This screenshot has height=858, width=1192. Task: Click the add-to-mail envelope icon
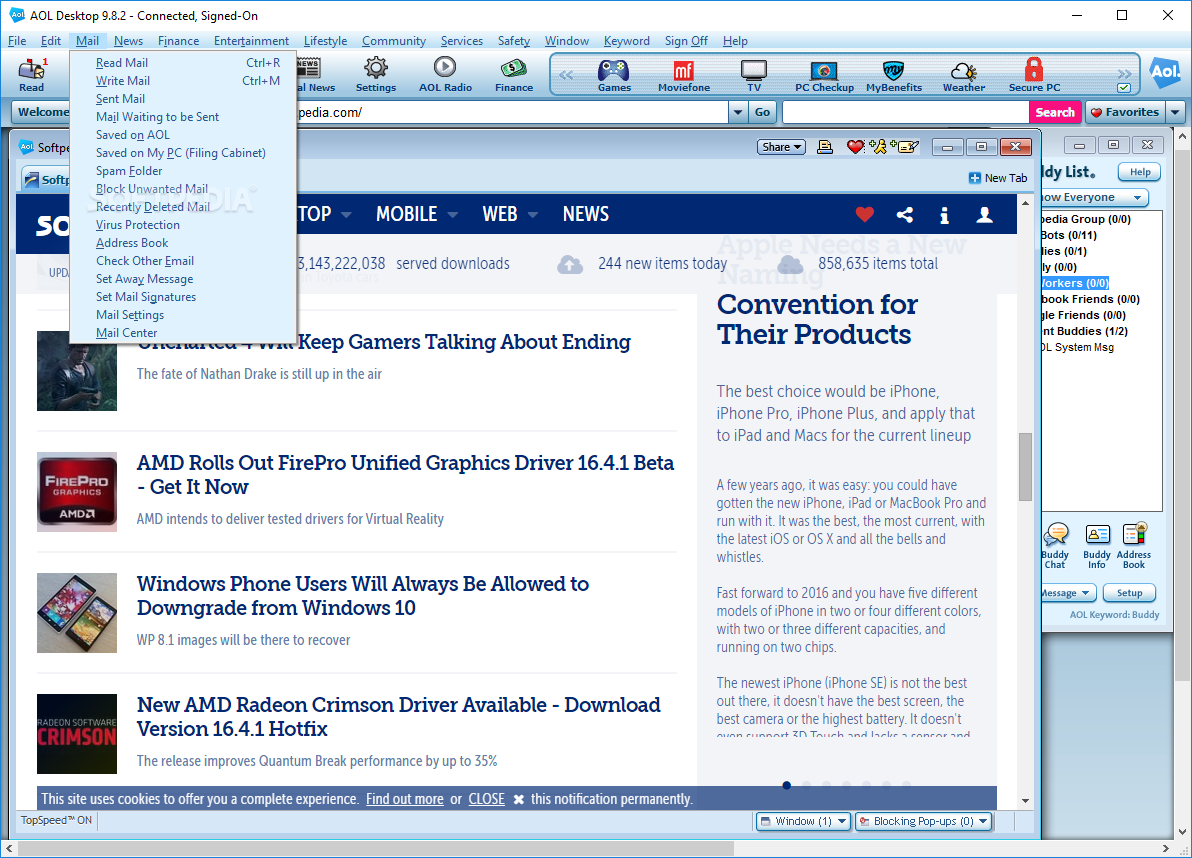(905, 147)
